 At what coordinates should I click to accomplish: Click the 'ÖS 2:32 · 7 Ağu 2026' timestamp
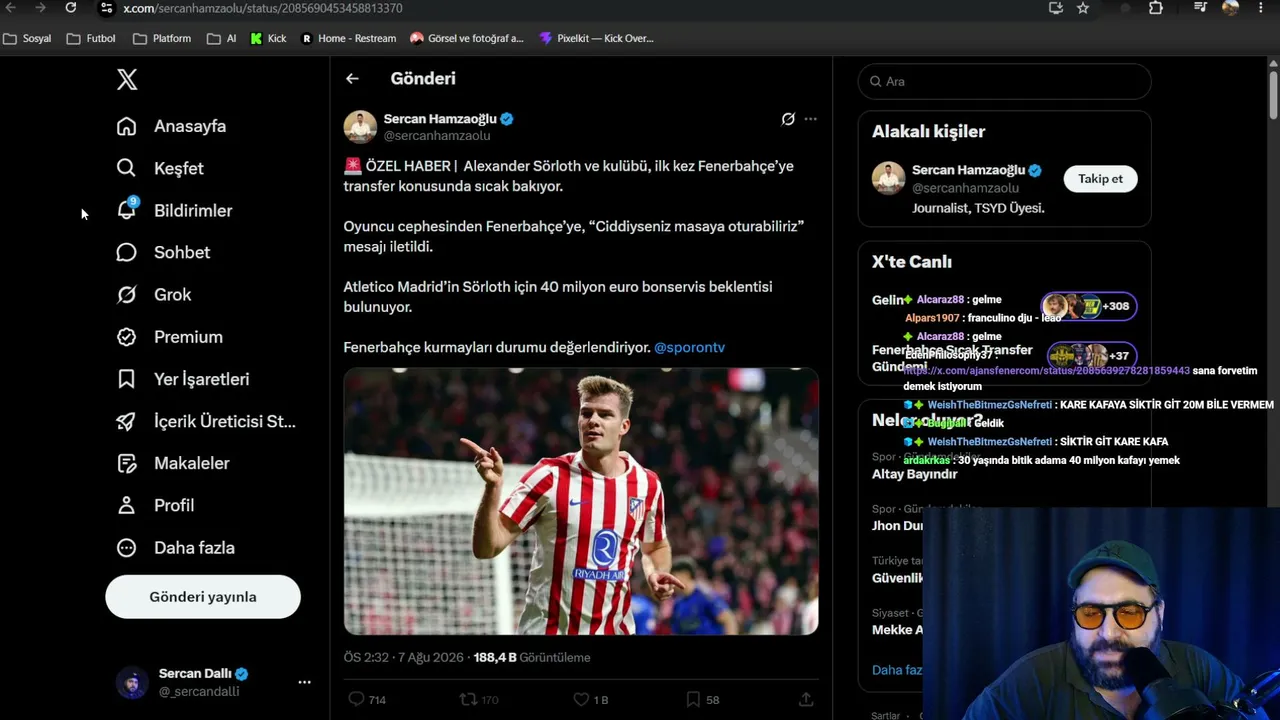404,657
